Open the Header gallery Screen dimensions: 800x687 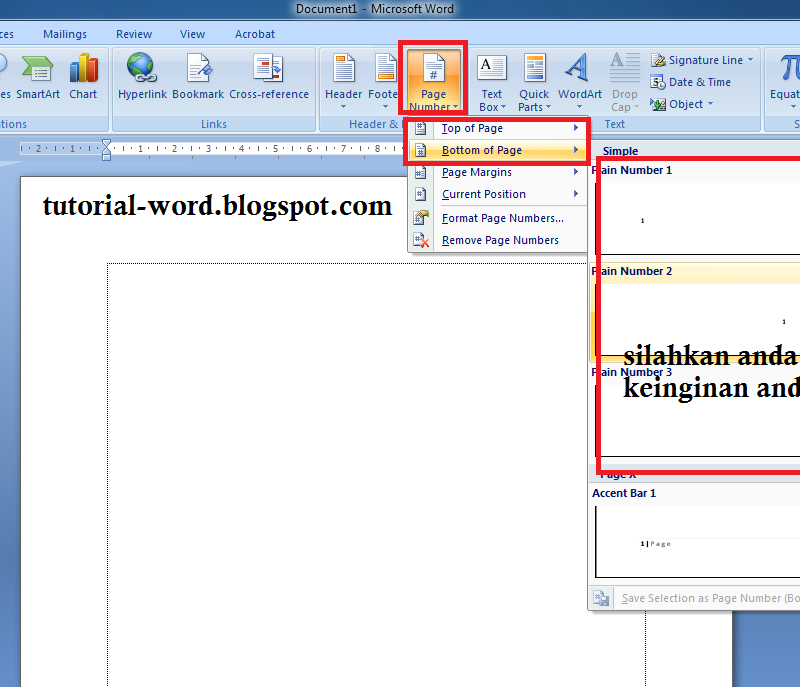point(343,82)
